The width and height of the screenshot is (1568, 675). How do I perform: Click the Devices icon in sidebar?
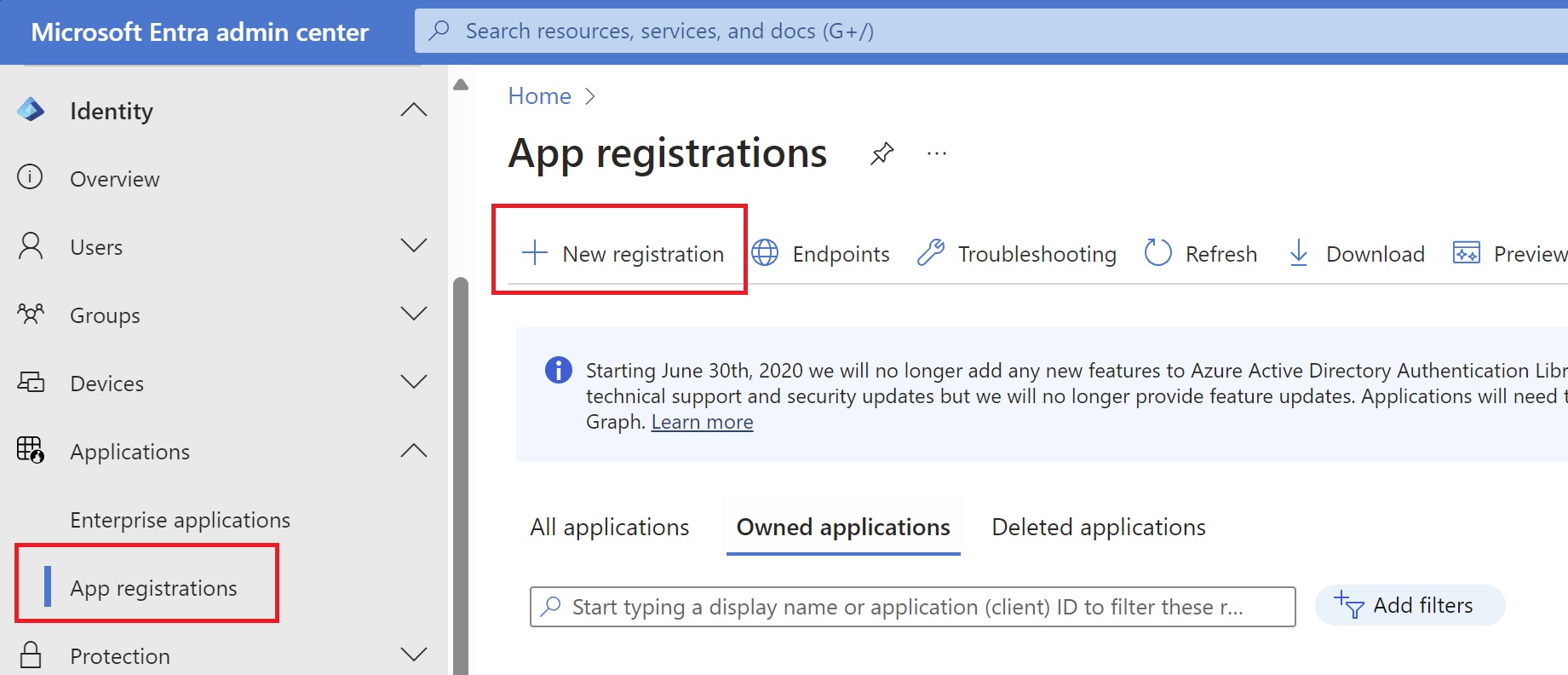31,382
